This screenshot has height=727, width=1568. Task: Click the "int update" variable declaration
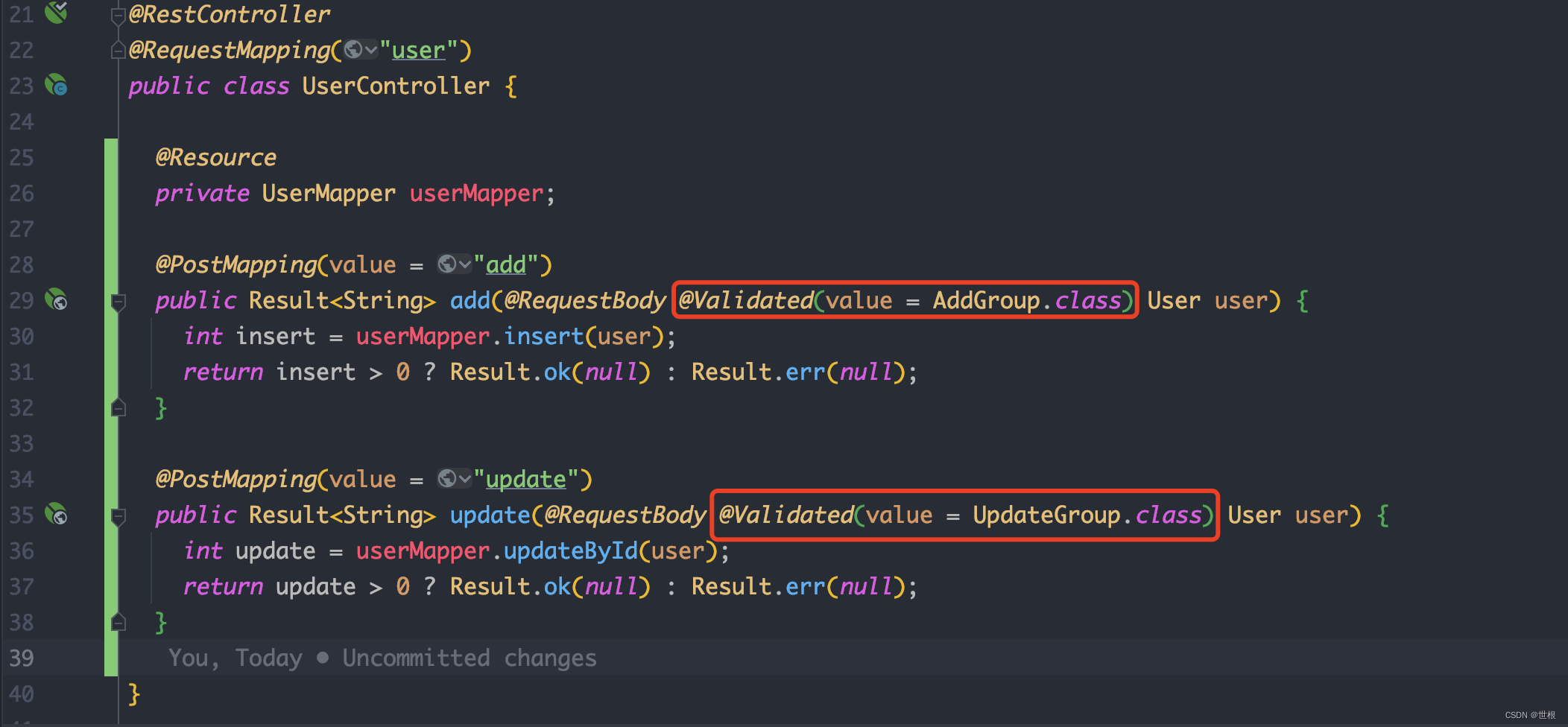tap(250, 551)
